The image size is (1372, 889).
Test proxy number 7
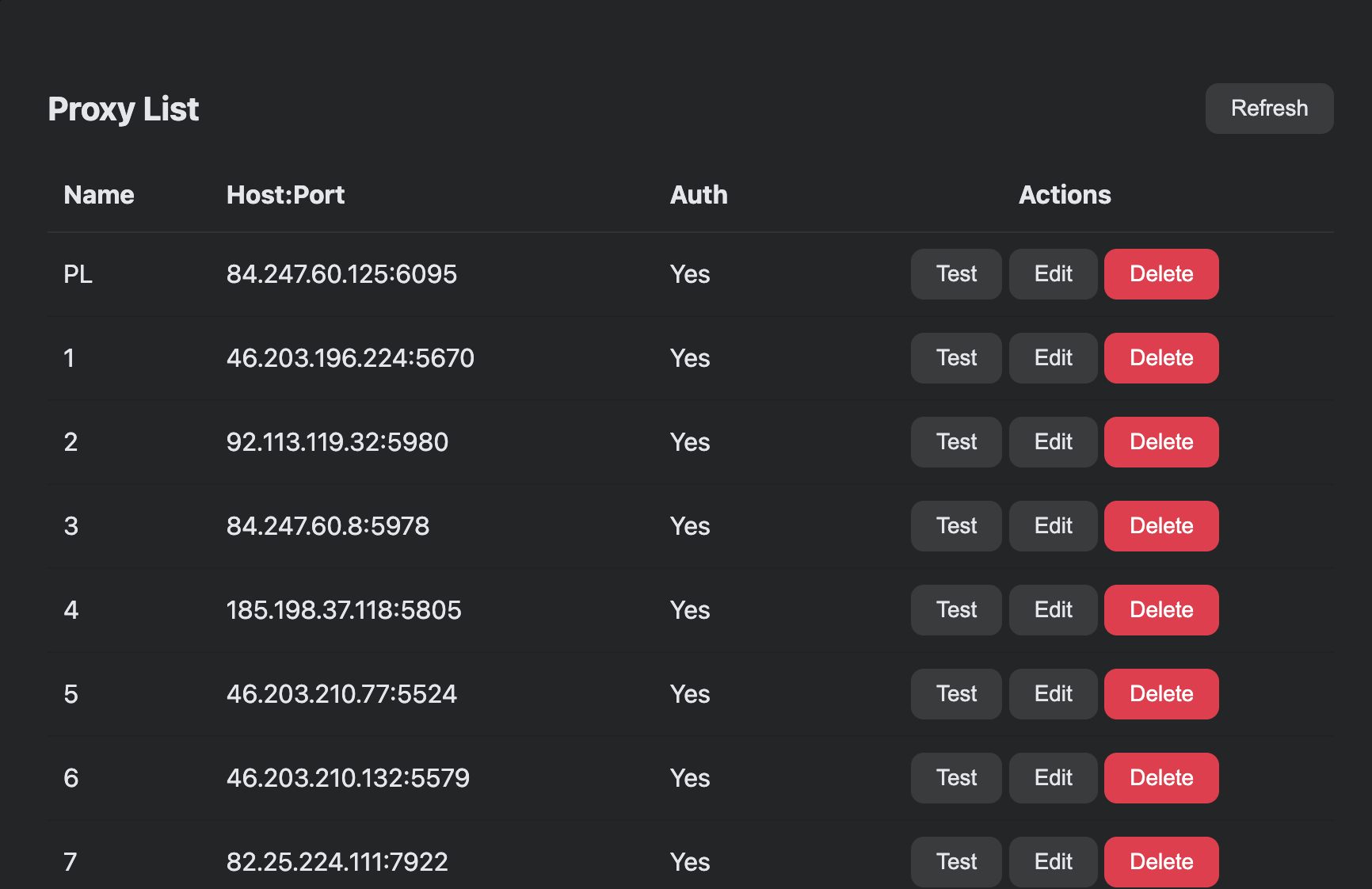click(955, 861)
